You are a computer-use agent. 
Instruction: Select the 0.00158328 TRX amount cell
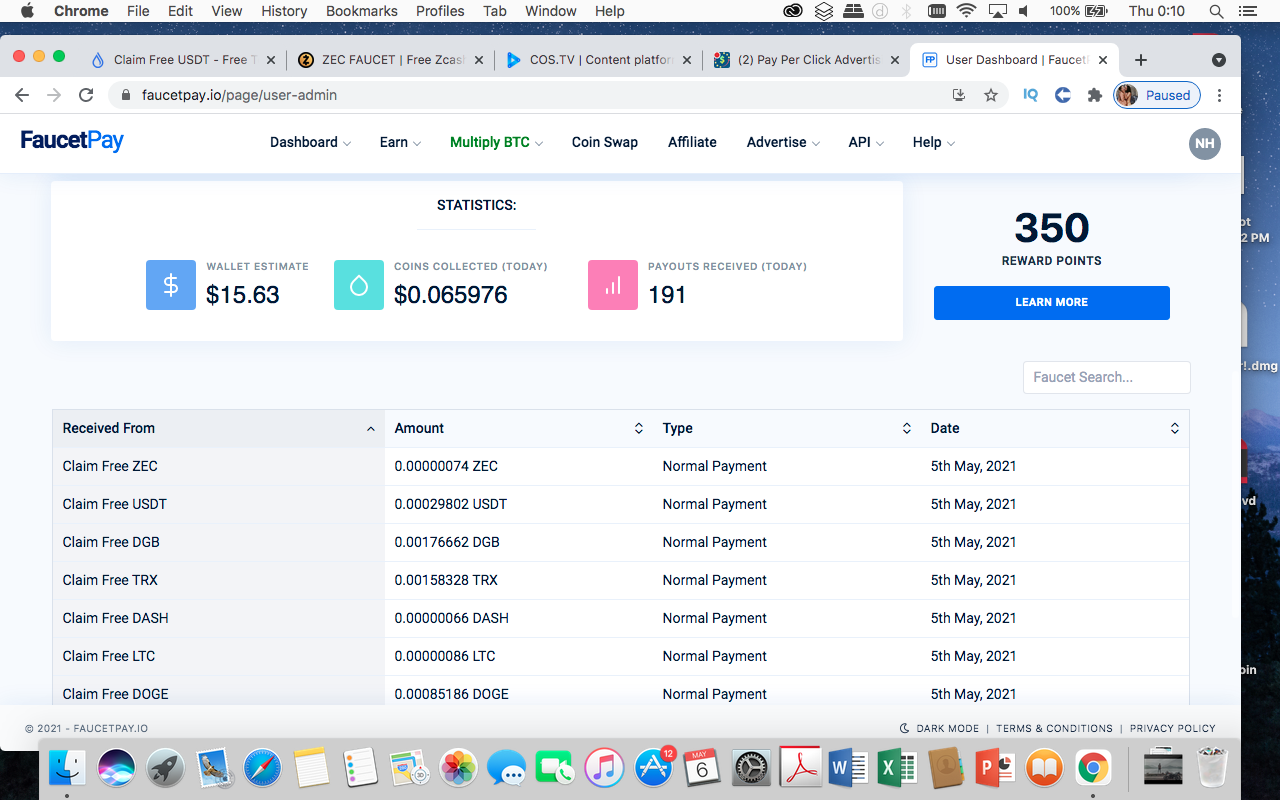coord(446,580)
